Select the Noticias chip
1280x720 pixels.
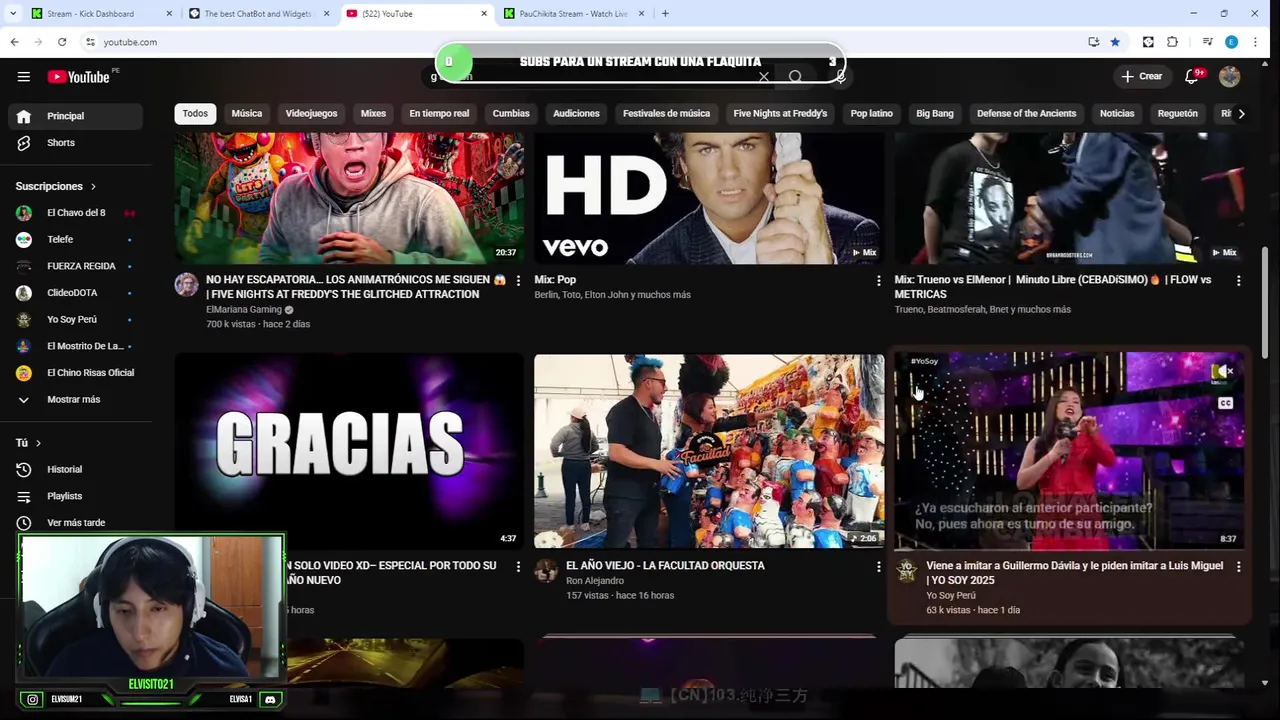[1117, 114]
